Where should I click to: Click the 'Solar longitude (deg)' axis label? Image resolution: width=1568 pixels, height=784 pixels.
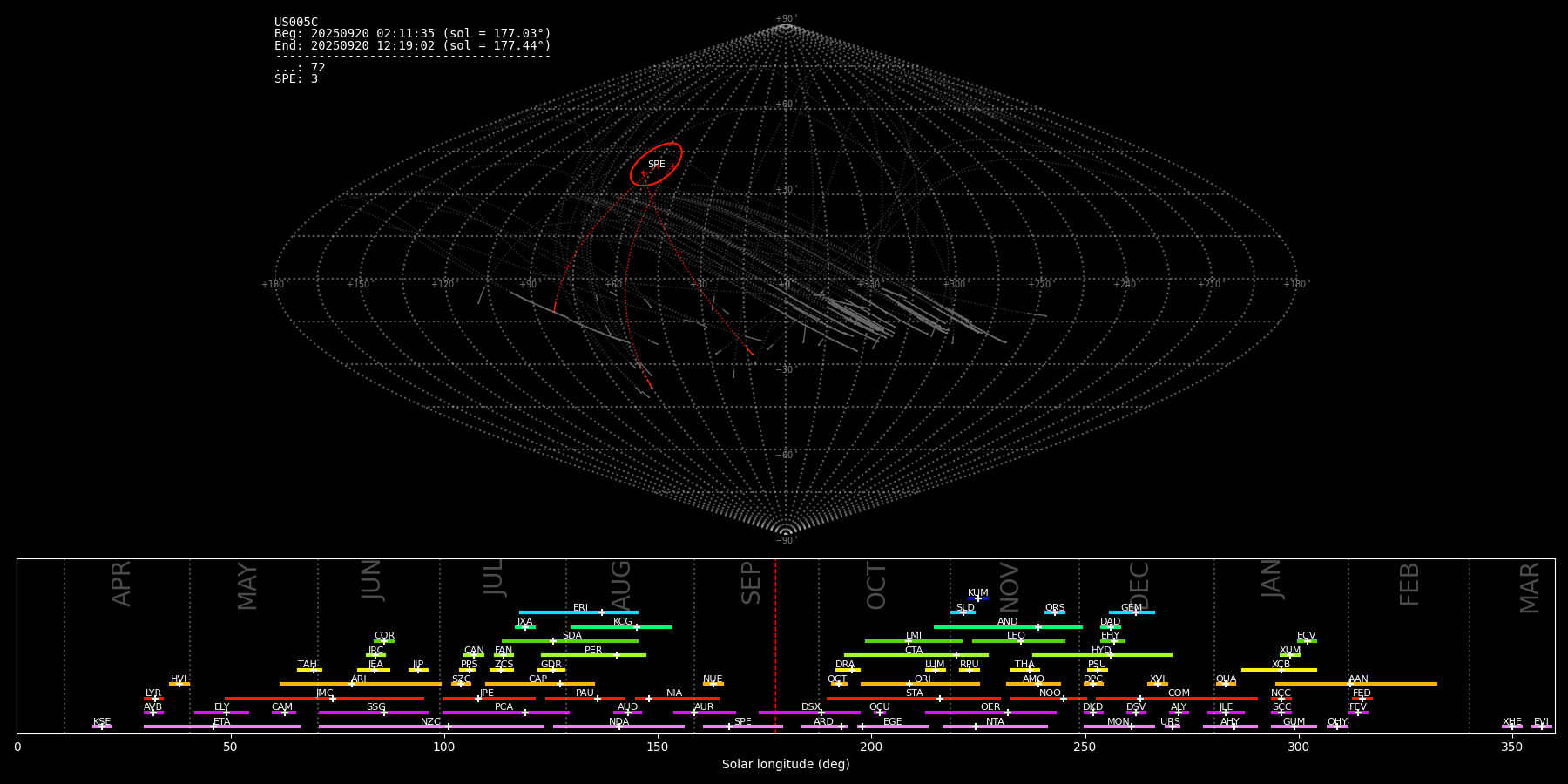(x=786, y=764)
